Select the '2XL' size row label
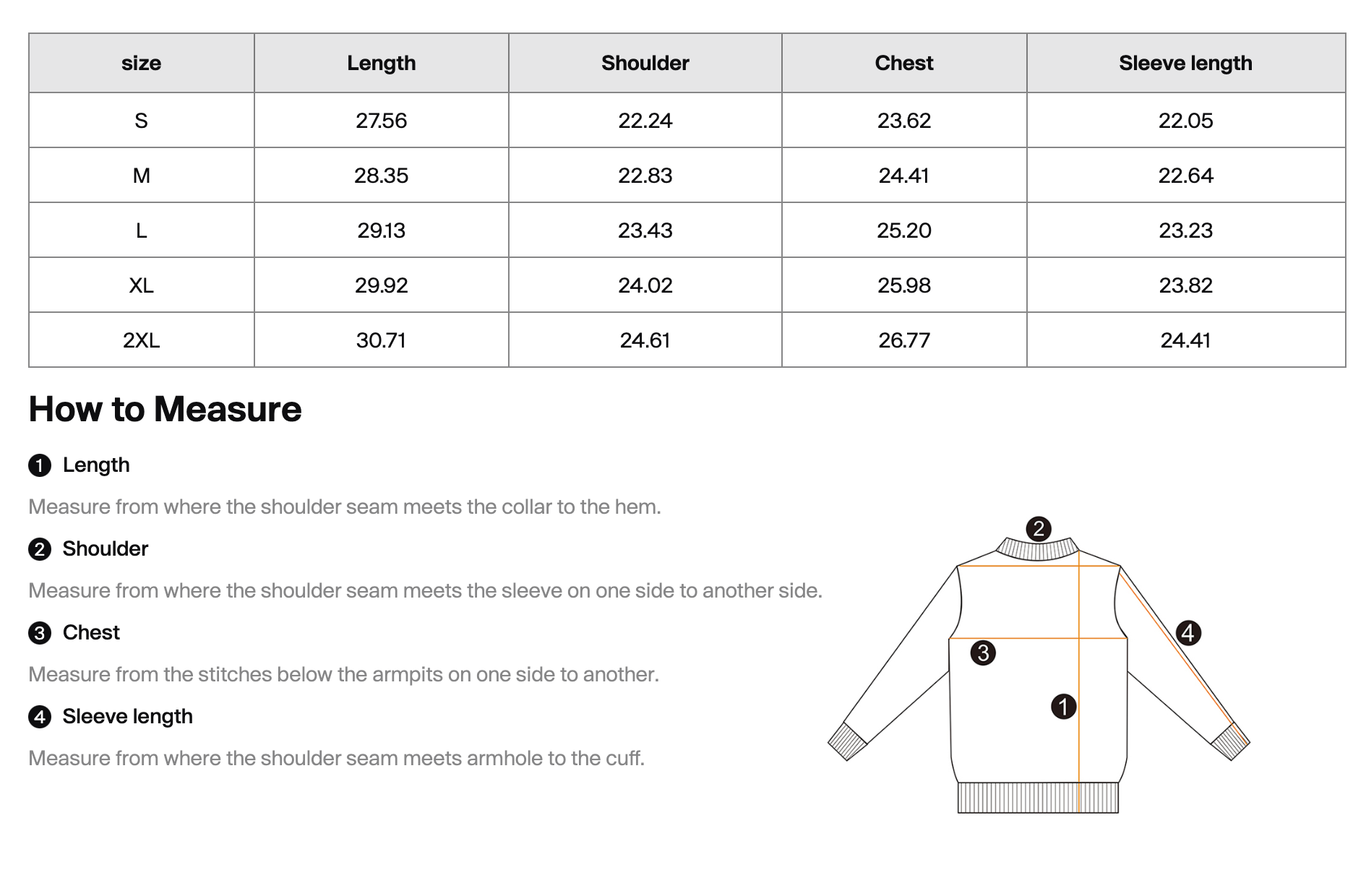Image resolution: width=1366 pixels, height=896 pixels. click(142, 340)
